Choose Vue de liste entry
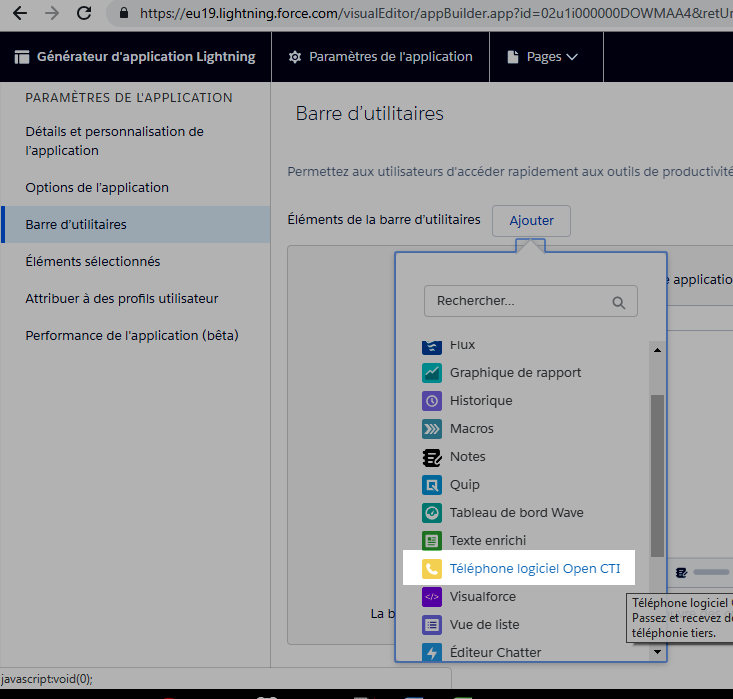The image size is (733, 699). 484,625
